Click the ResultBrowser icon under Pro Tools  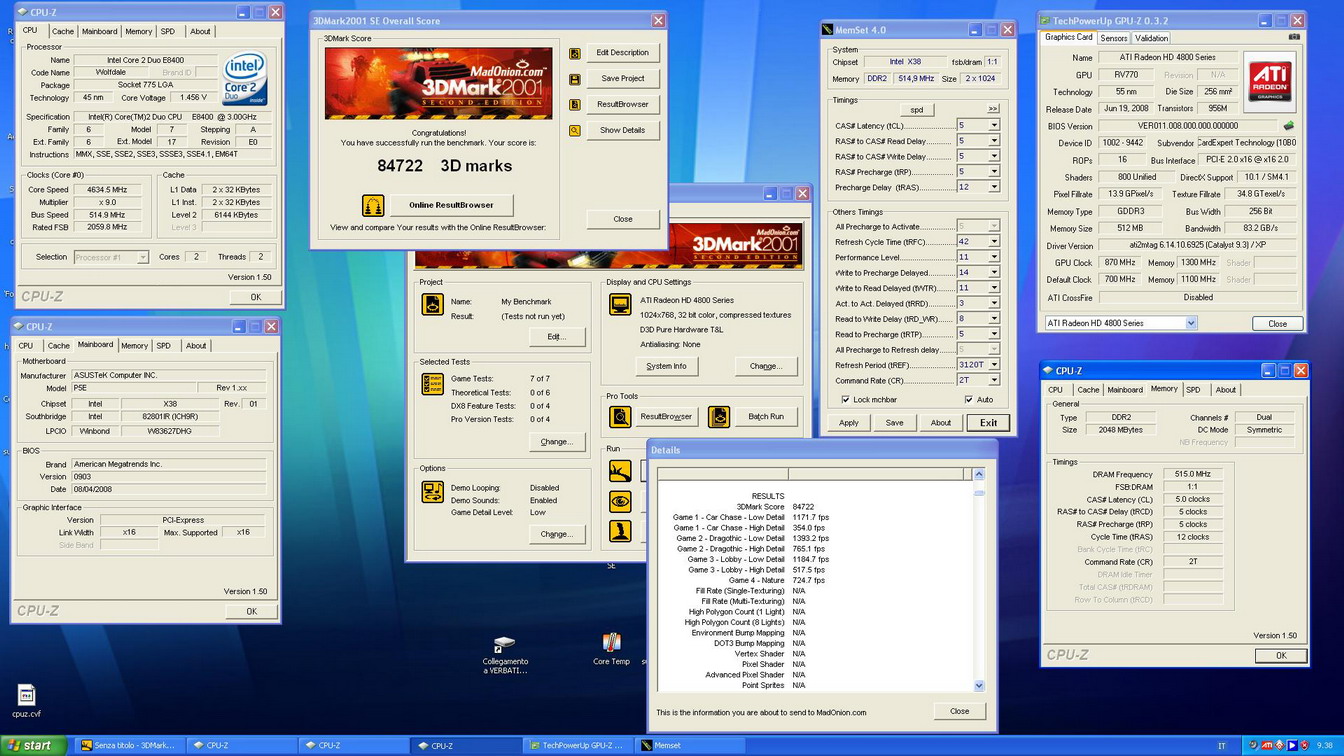(x=620, y=416)
